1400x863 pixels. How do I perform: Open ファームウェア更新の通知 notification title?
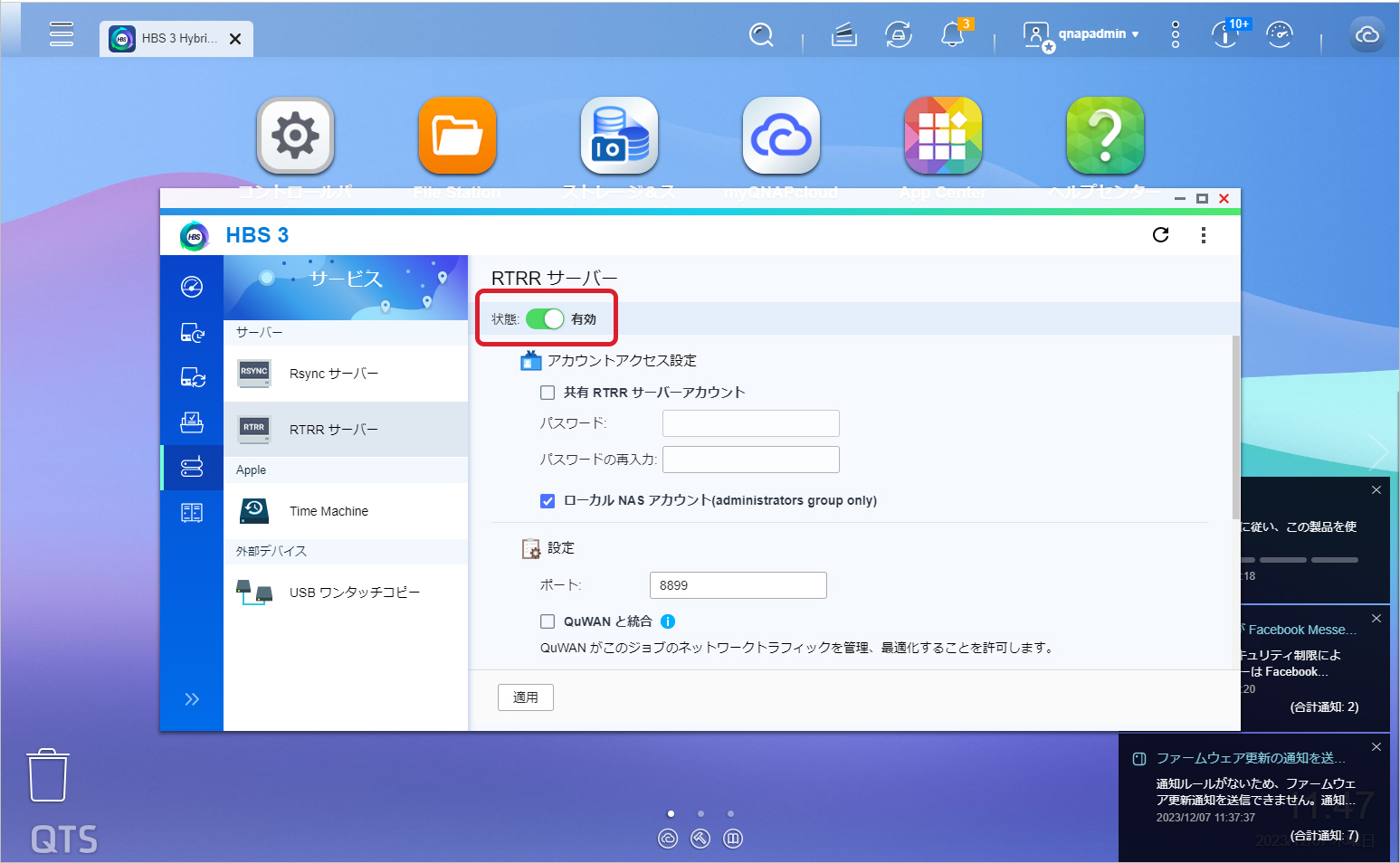(1251, 758)
